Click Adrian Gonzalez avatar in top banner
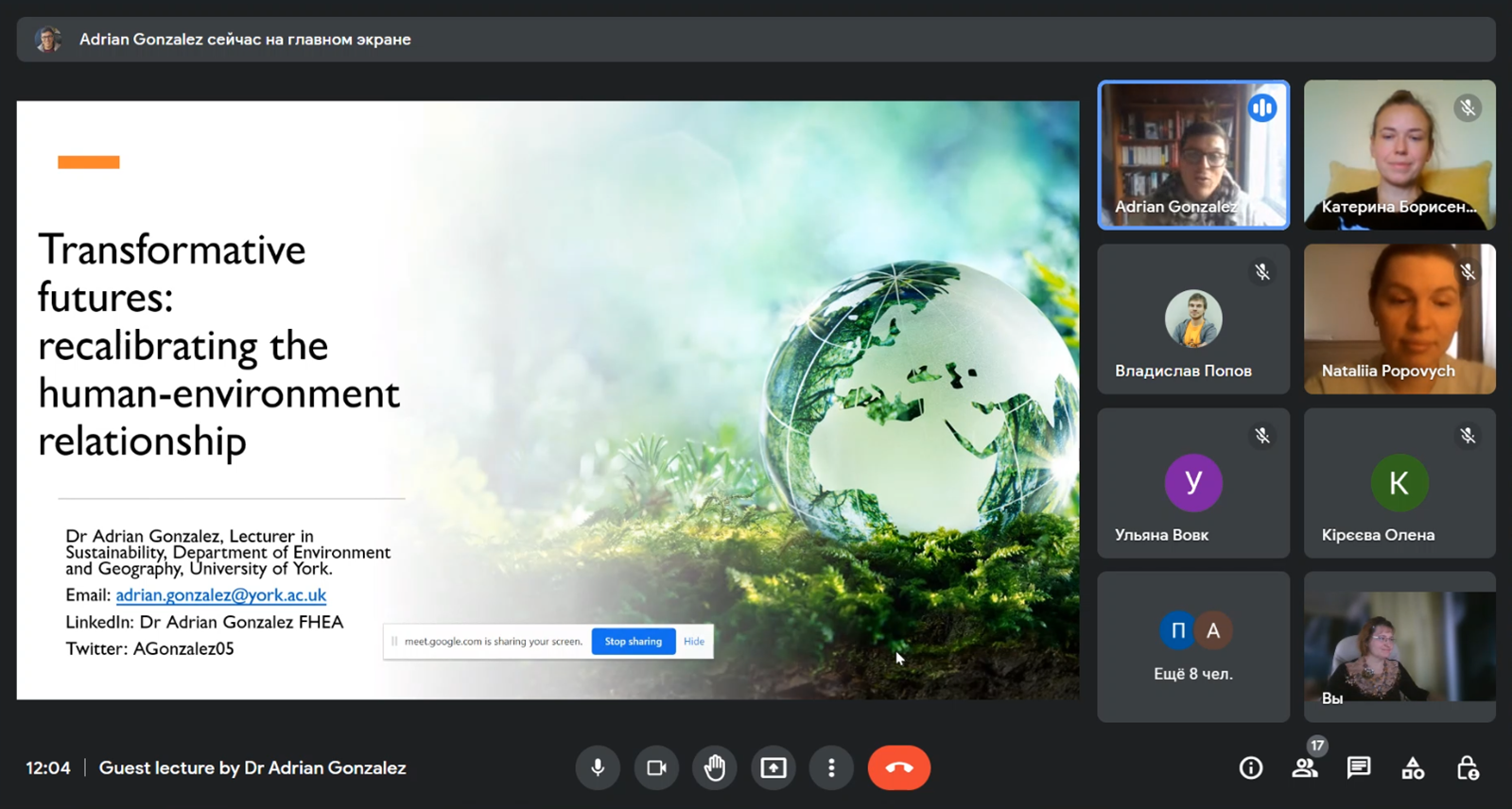 (x=47, y=39)
